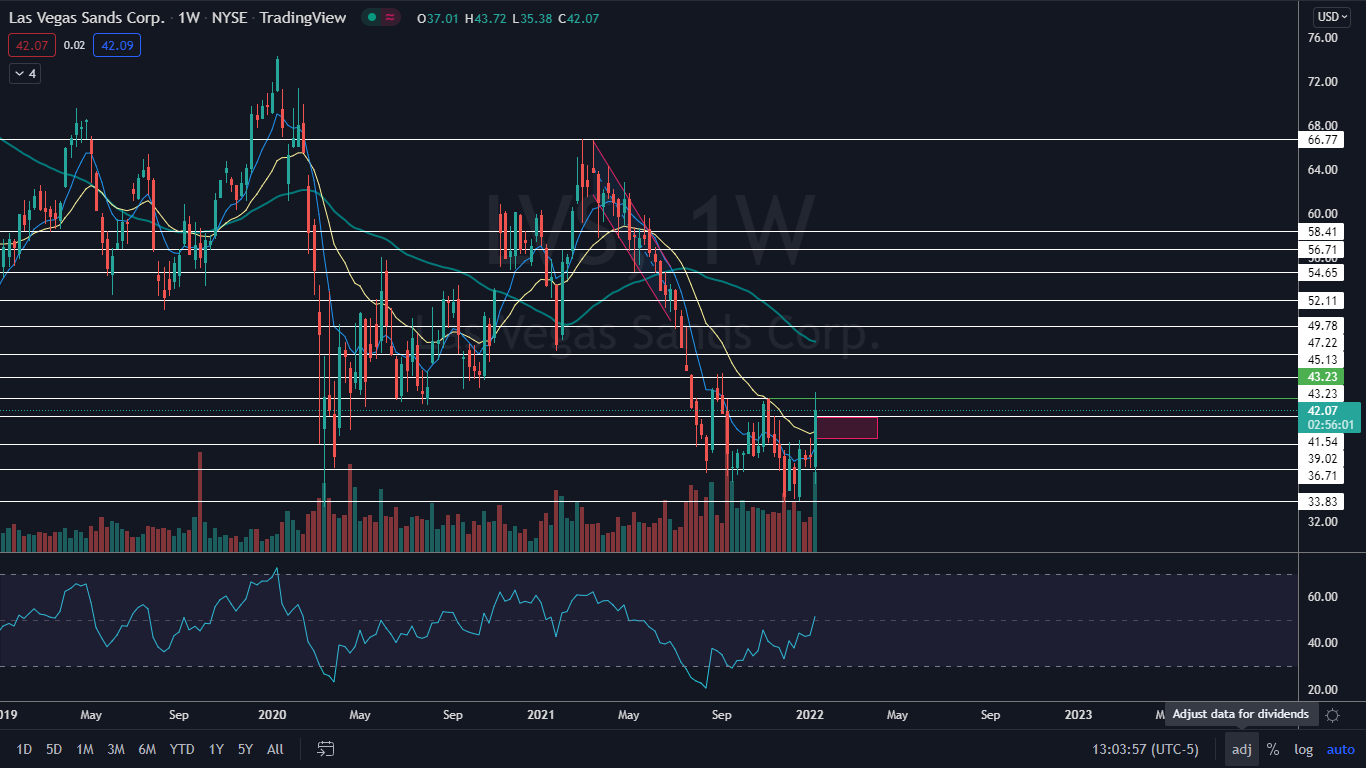Toggle adj dividend adjustment
Viewport: 1366px width, 768px height.
pos(1241,749)
